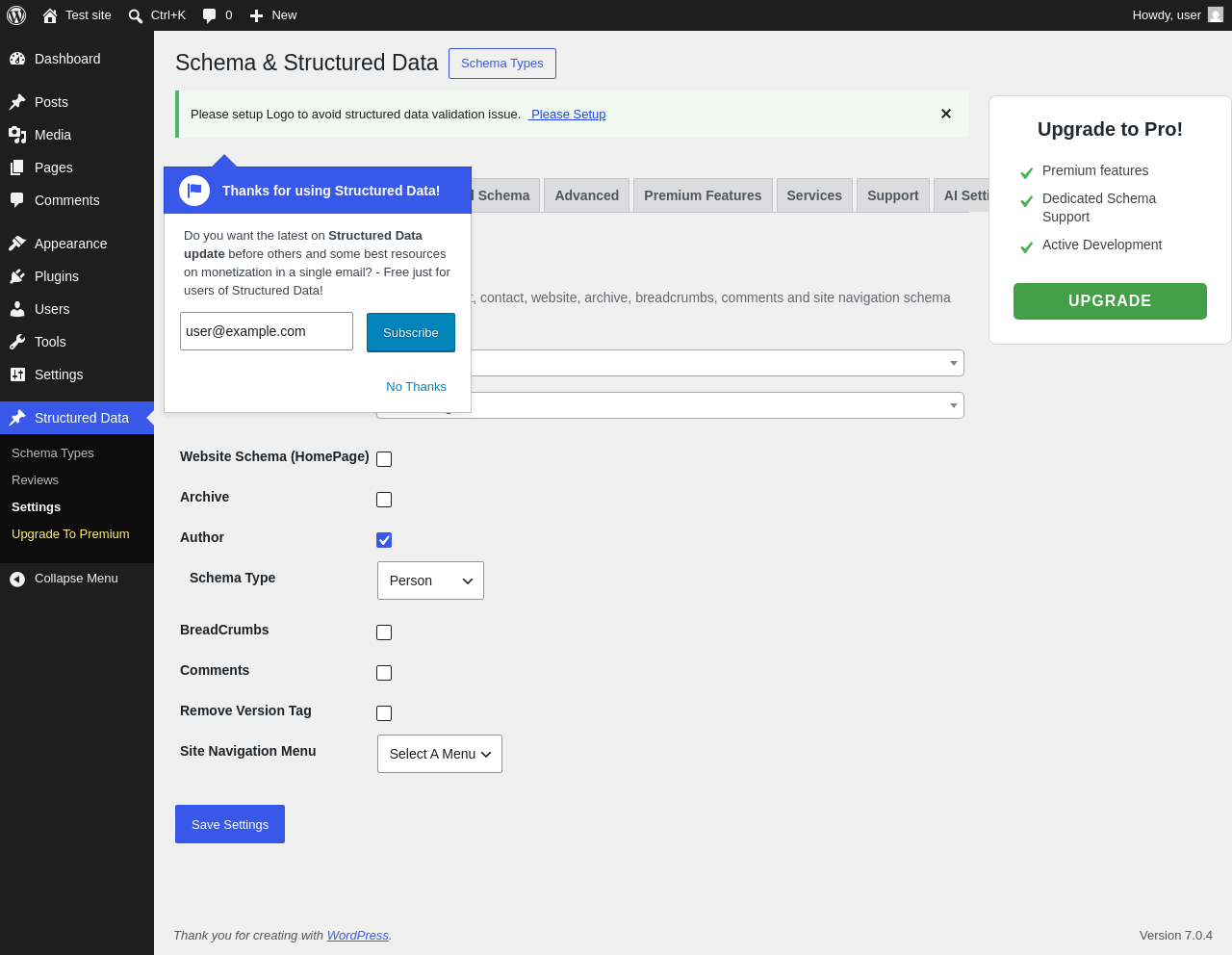Open the Select A Menu dropdown
Image resolution: width=1232 pixels, height=955 pixels.
tap(440, 754)
